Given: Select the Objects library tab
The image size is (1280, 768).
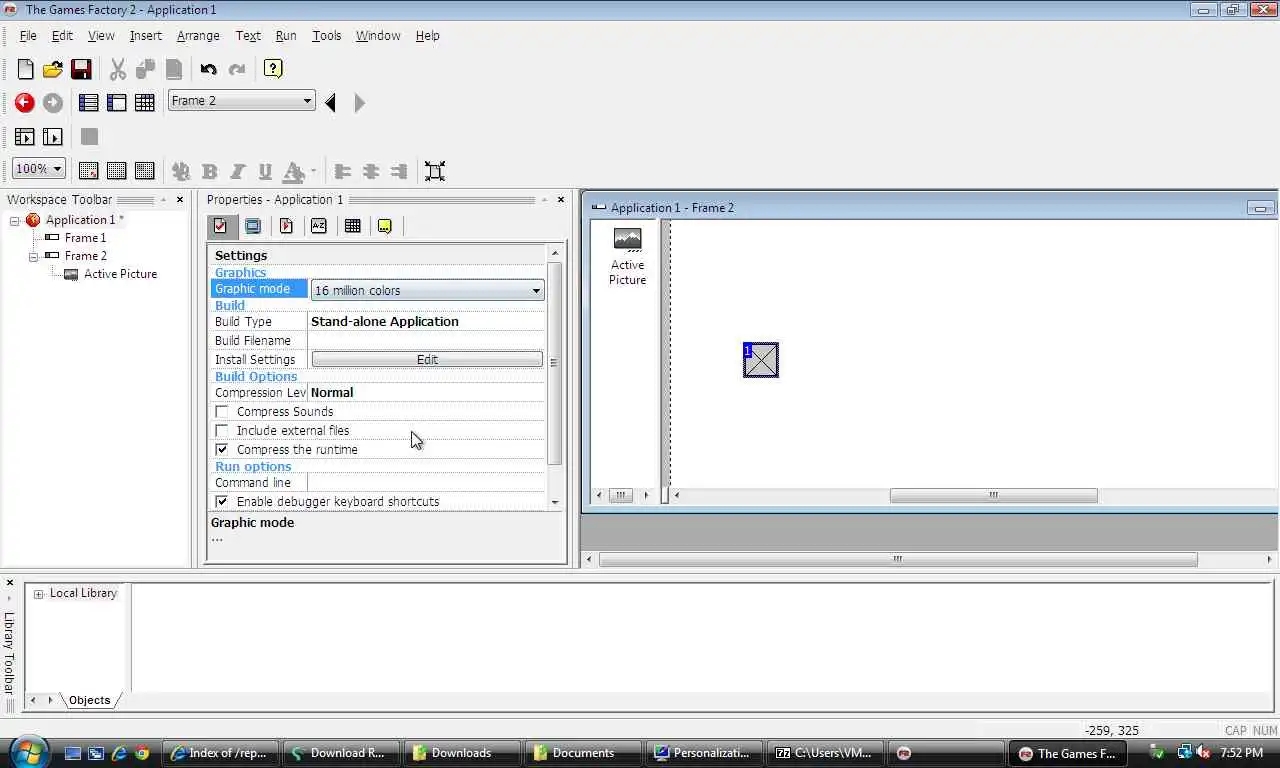Looking at the screenshot, I should [x=89, y=700].
